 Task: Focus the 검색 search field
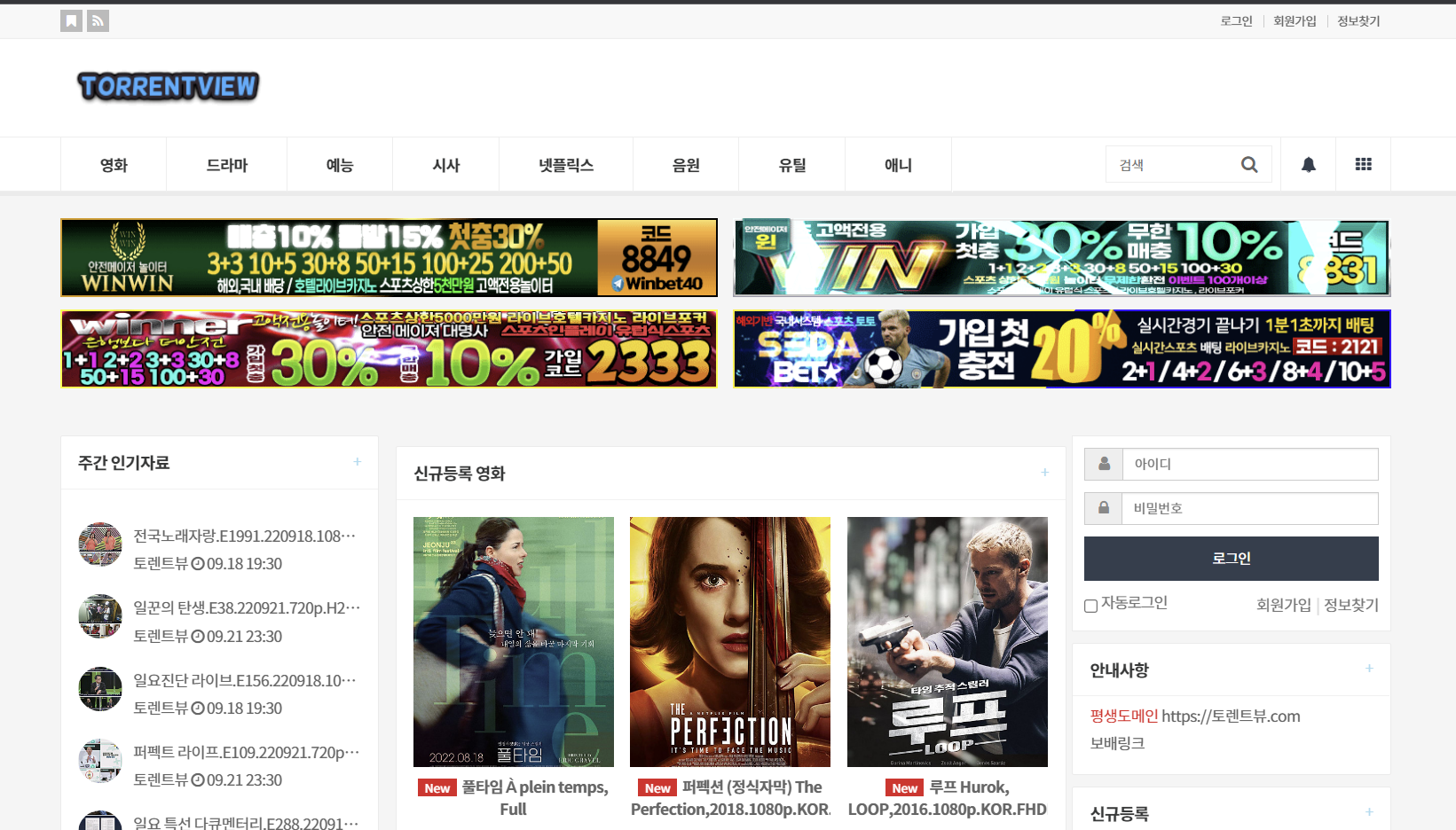pyautogui.click(x=1171, y=164)
